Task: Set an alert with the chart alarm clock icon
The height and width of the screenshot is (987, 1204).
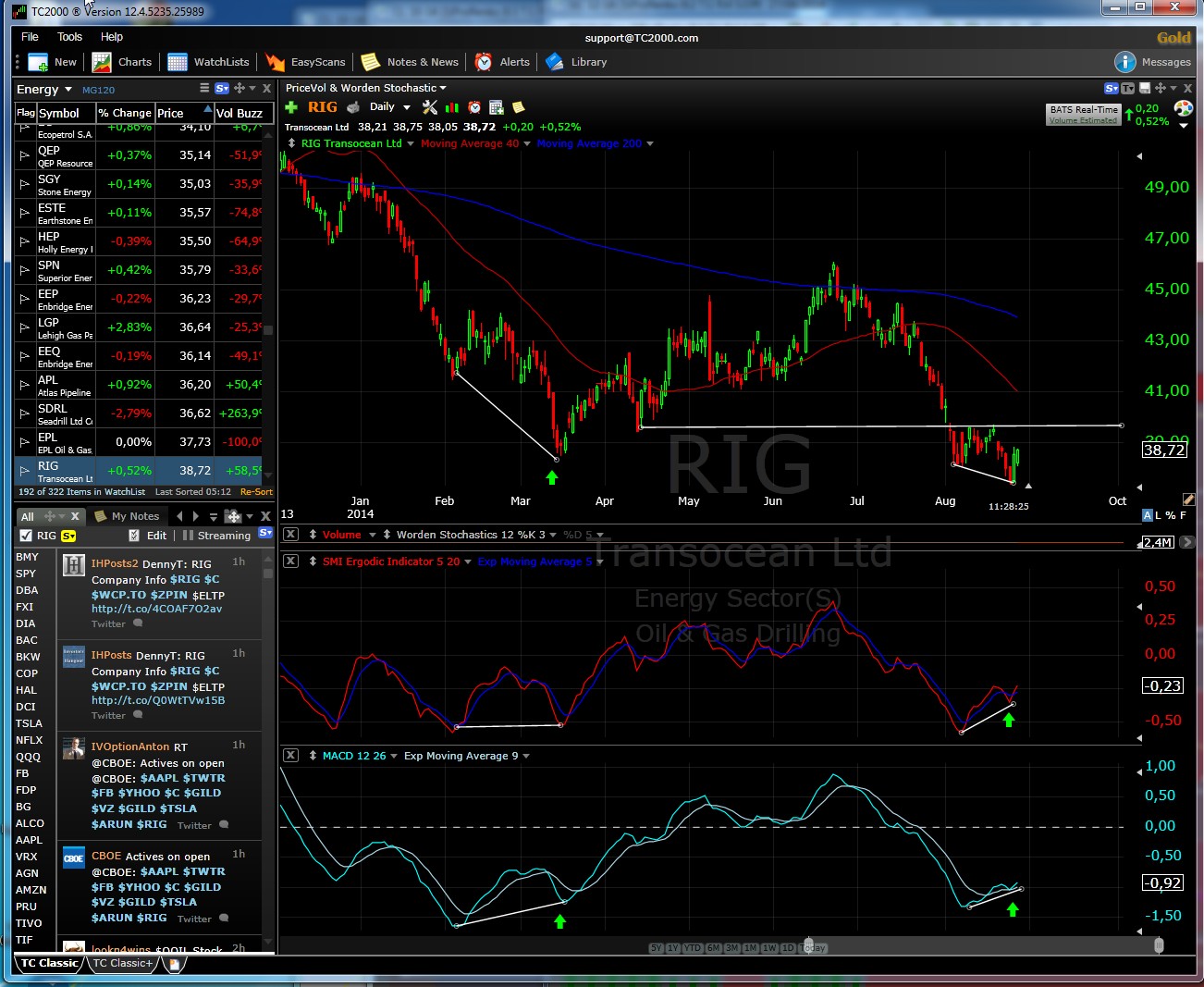Action: pyautogui.click(x=474, y=107)
